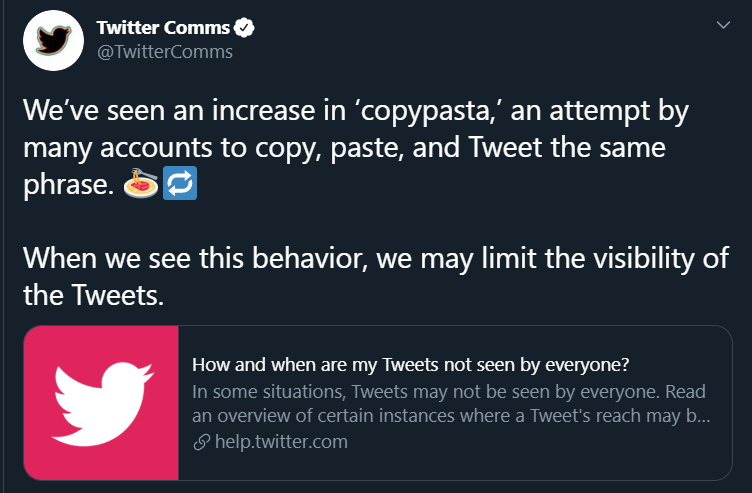
Task: Follow the help.twitter.com domain link
Action: 282,442
